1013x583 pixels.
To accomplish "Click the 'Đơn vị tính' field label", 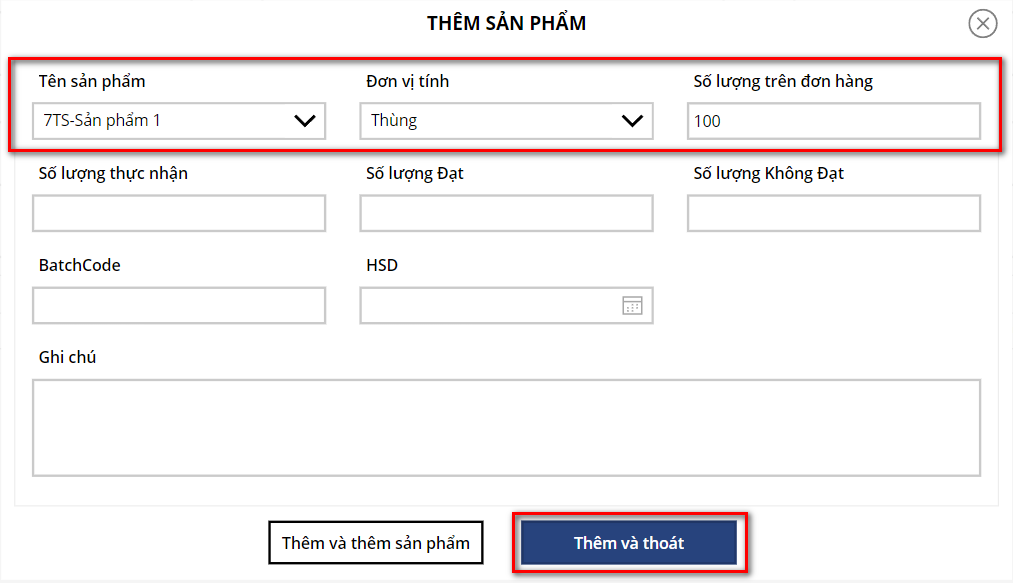I will (x=407, y=82).
